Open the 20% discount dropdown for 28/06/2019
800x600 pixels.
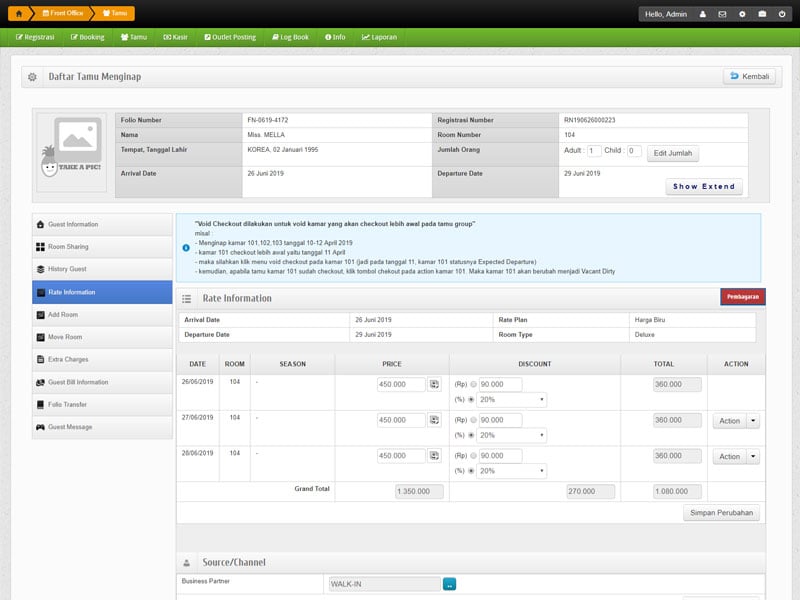(512, 471)
